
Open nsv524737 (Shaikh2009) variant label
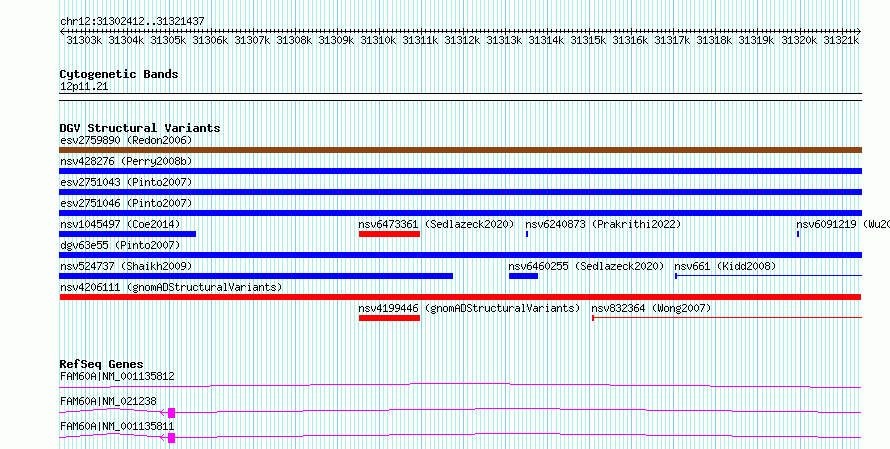[126, 266]
